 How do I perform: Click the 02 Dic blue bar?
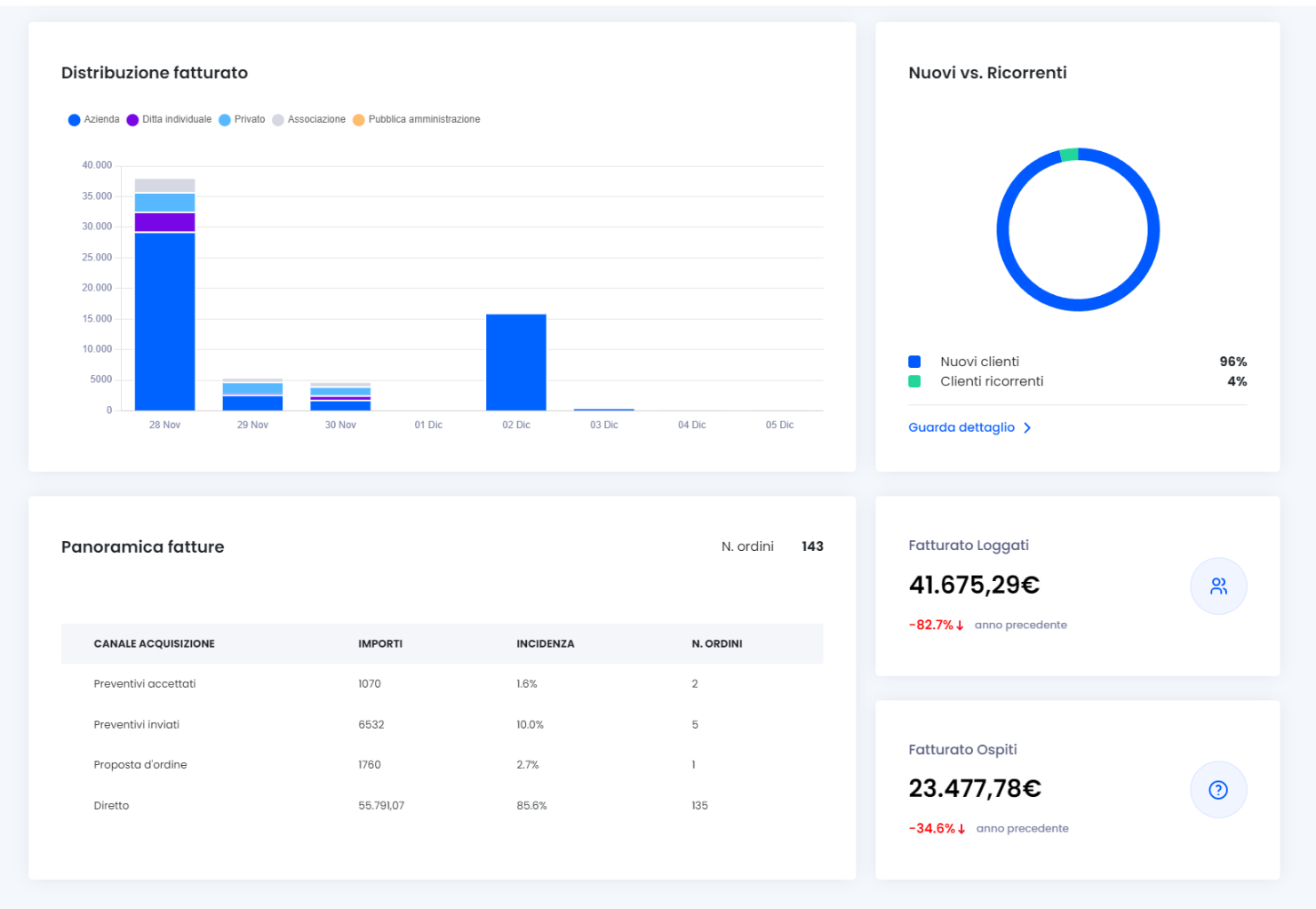515,362
